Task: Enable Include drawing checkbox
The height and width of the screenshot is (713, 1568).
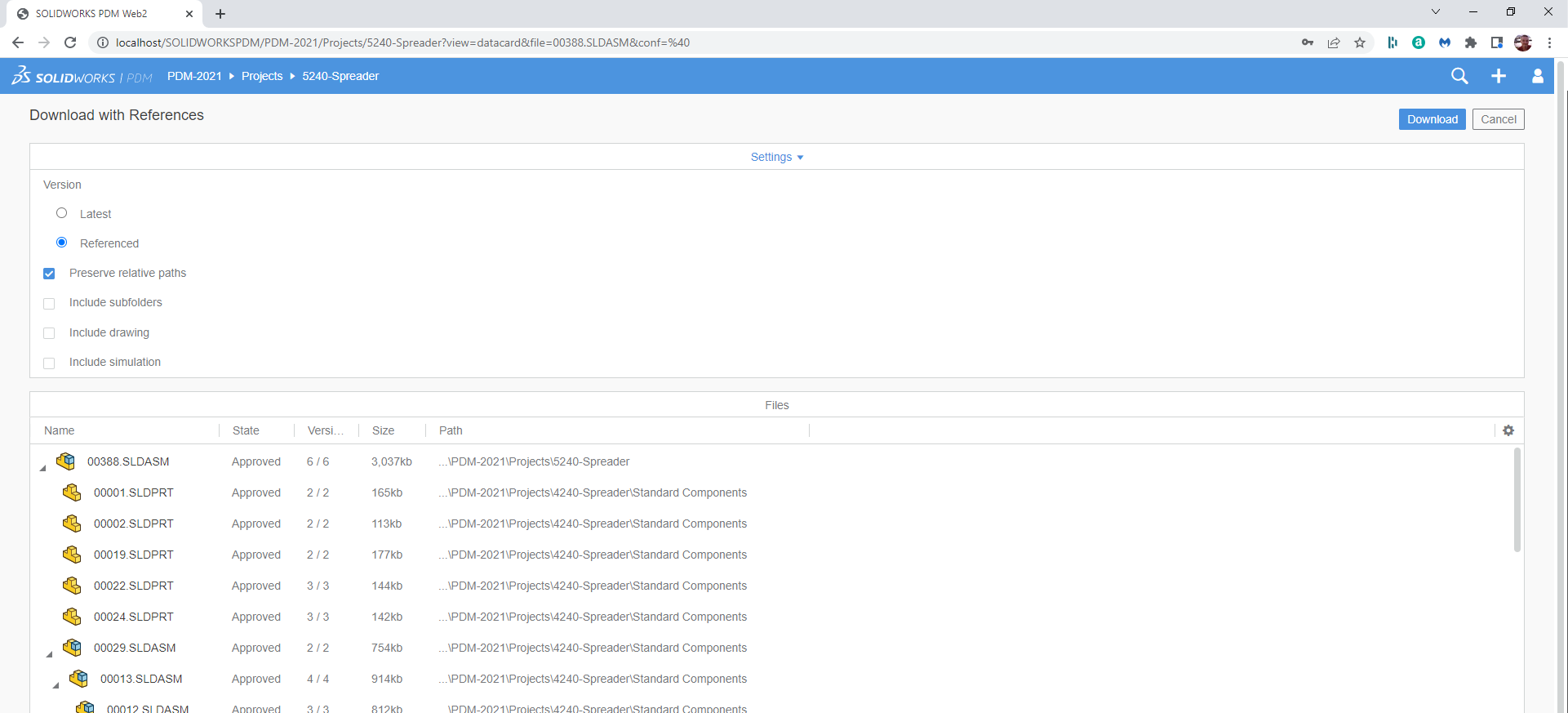Action: tap(49, 333)
